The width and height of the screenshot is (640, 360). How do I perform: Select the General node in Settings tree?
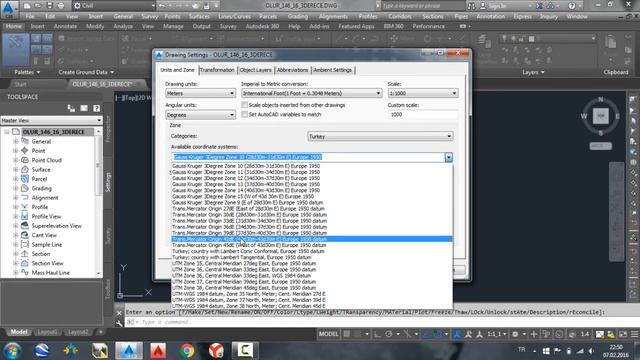[x=41, y=141]
